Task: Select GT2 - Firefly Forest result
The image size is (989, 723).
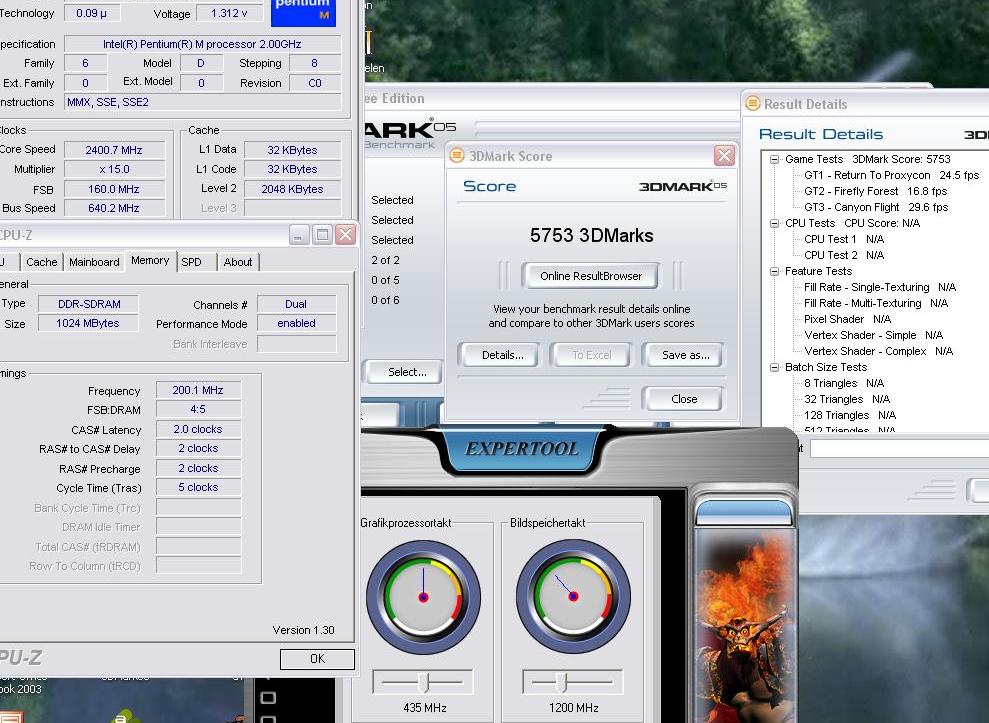Action: click(x=875, y=191)
